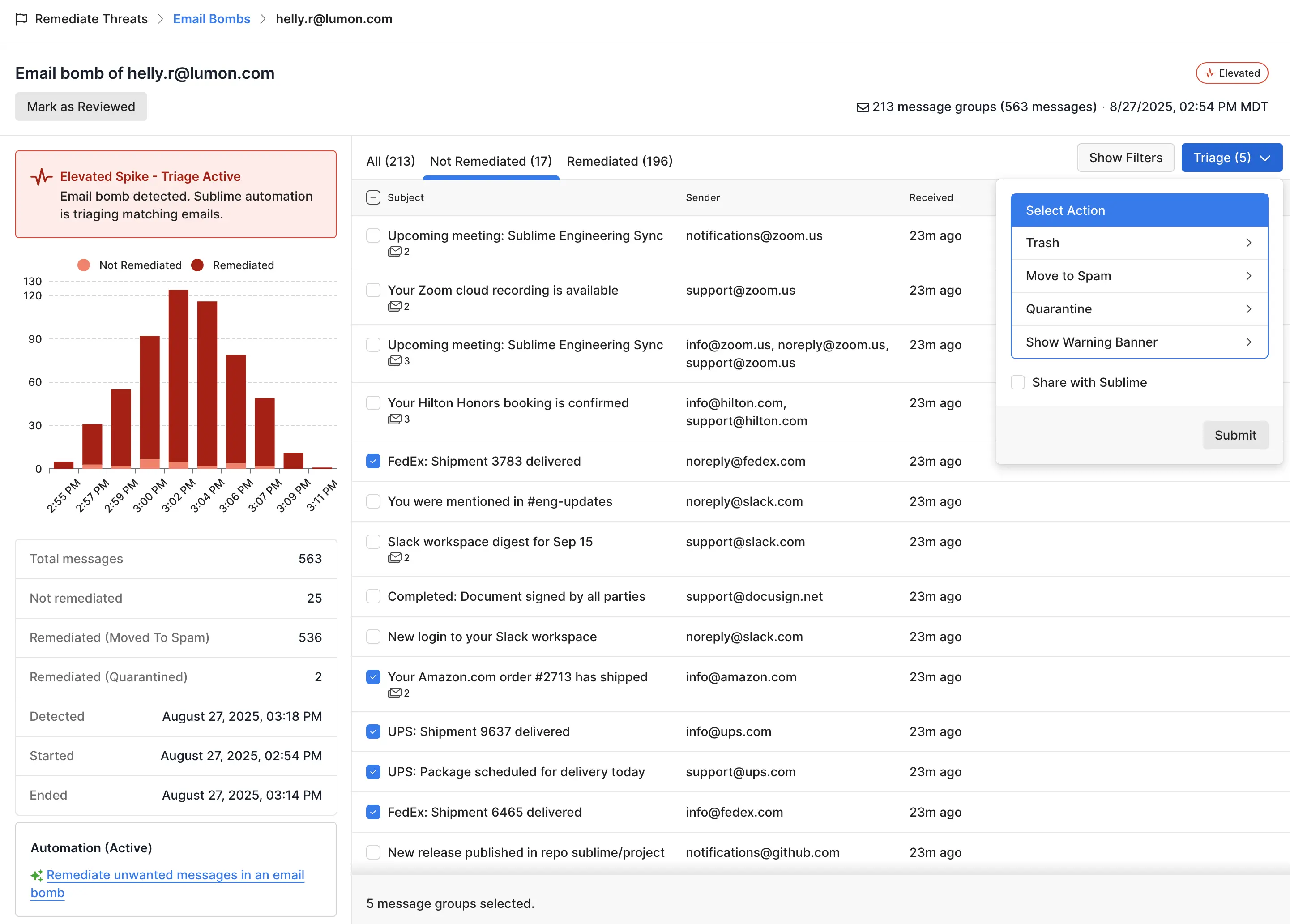This screenshot has height=924, width=1290.
Task: Click the tallest bar at 3:02 PM
Action: pyautogui.click(x=179, y=376)
